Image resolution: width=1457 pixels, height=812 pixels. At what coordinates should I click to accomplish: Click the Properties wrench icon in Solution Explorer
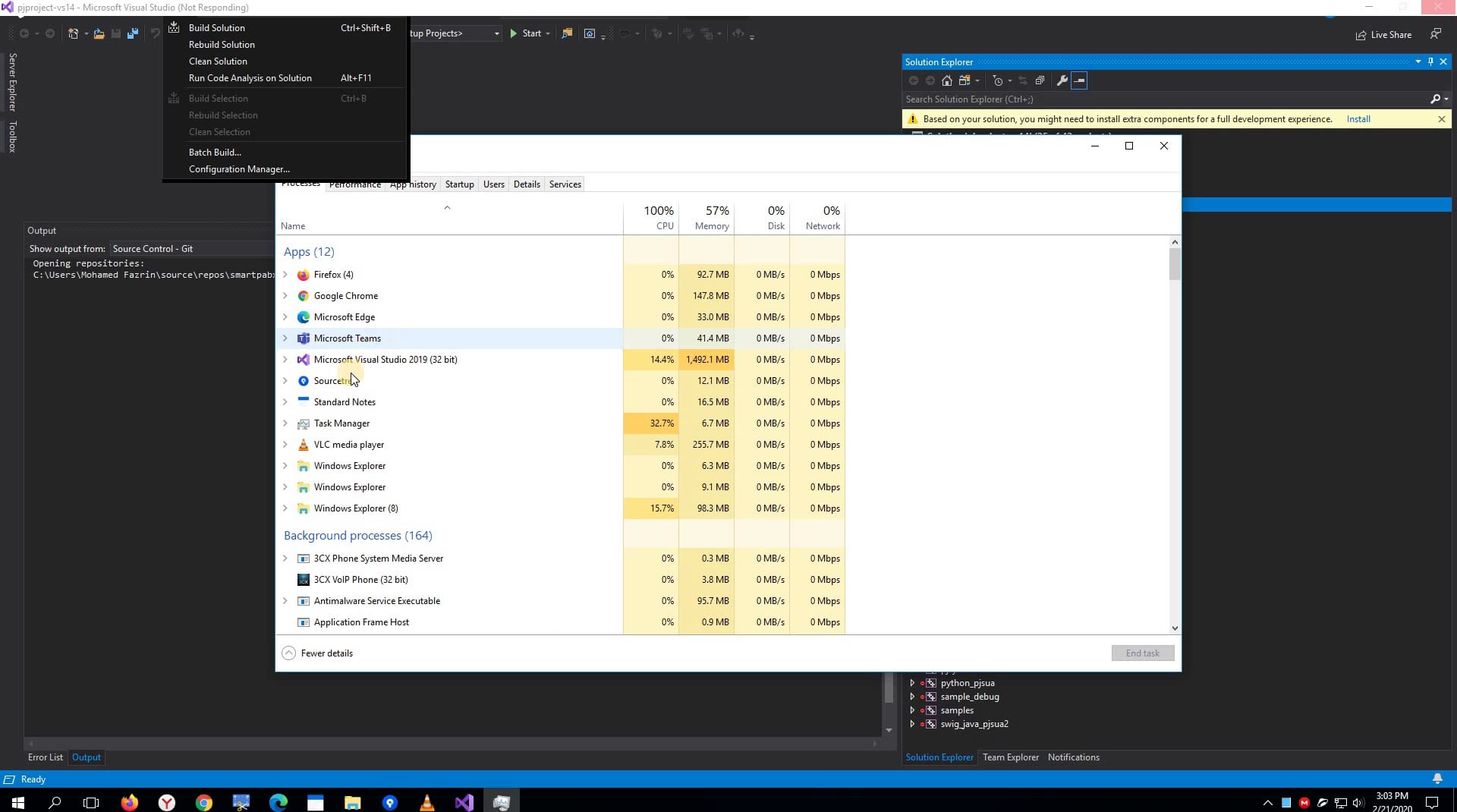(1062, 80)
